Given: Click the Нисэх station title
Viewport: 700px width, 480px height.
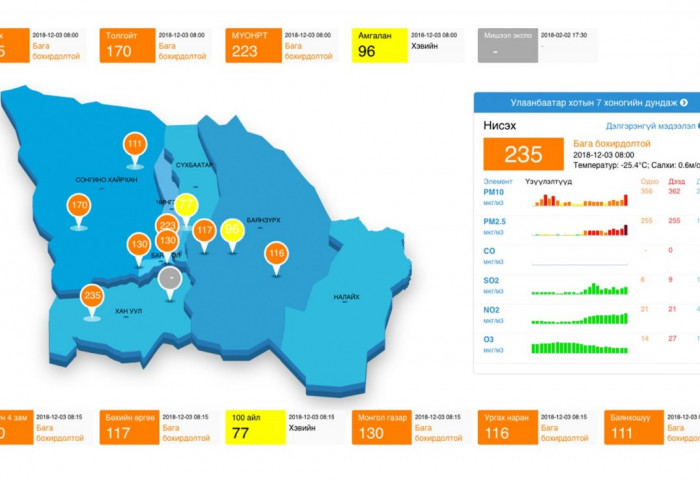Looking at the screenshot, I should 500,125.
